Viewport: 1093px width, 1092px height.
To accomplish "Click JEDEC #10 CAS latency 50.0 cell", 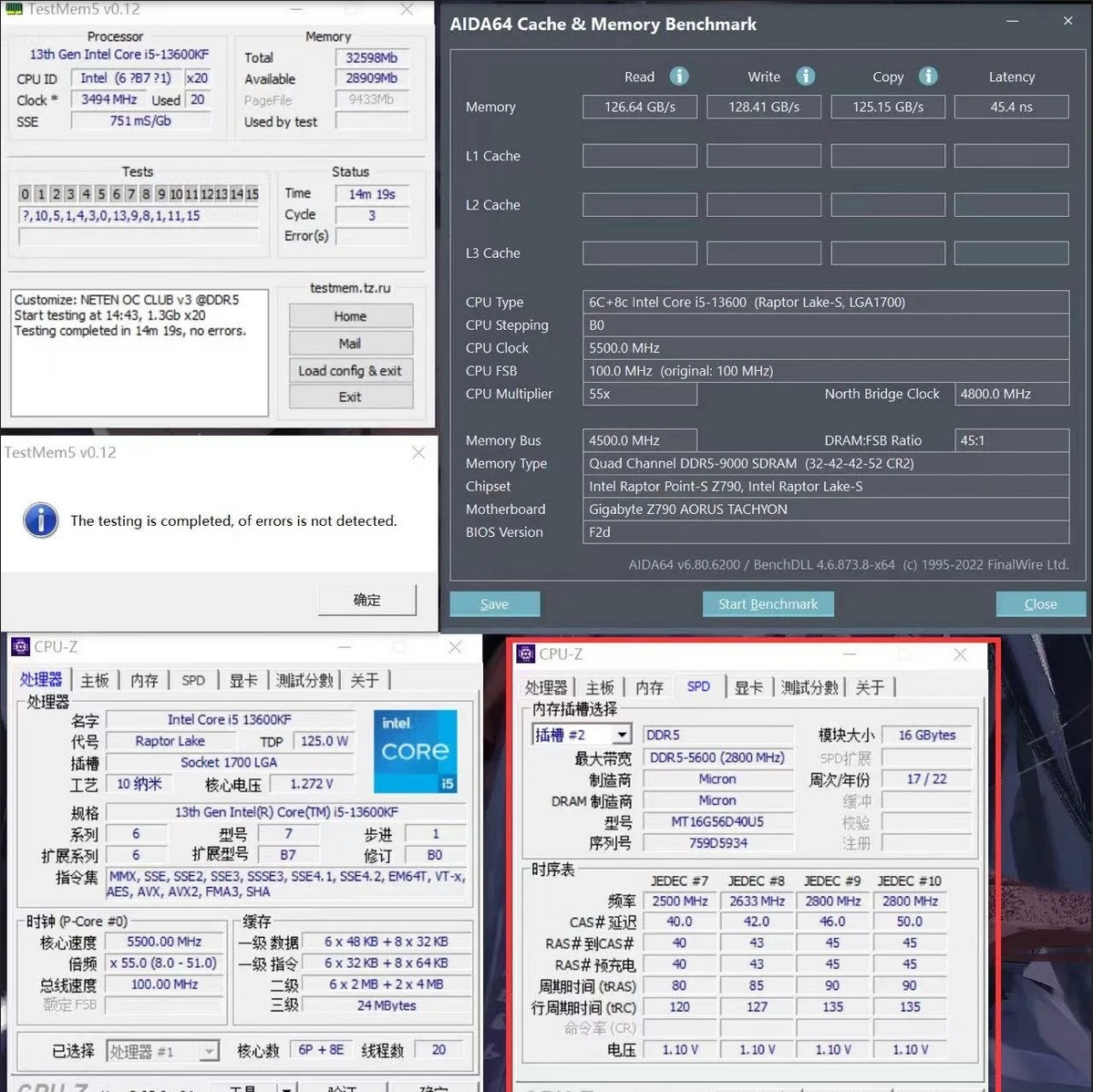I will tap(910, 922).
